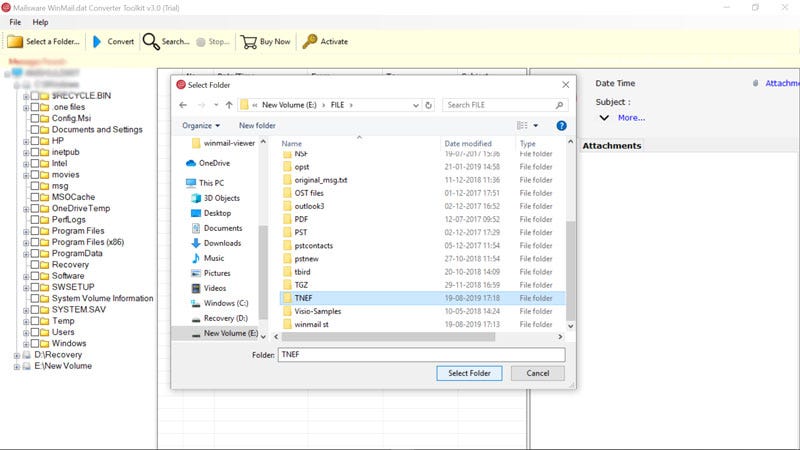Check the HP folder checkbox

tap(35, 141)
